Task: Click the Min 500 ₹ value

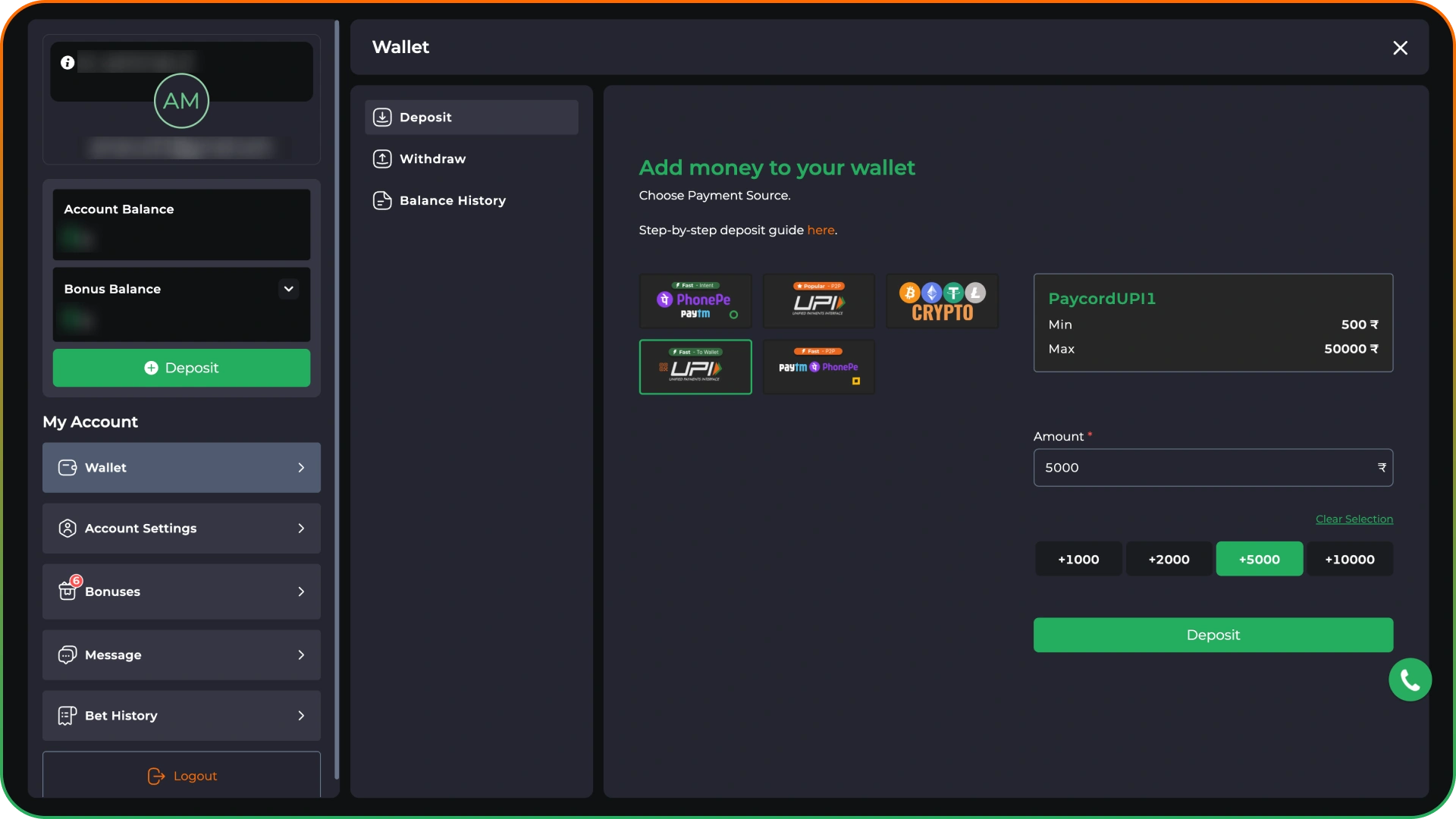Action: click(x=1359, y=325)
